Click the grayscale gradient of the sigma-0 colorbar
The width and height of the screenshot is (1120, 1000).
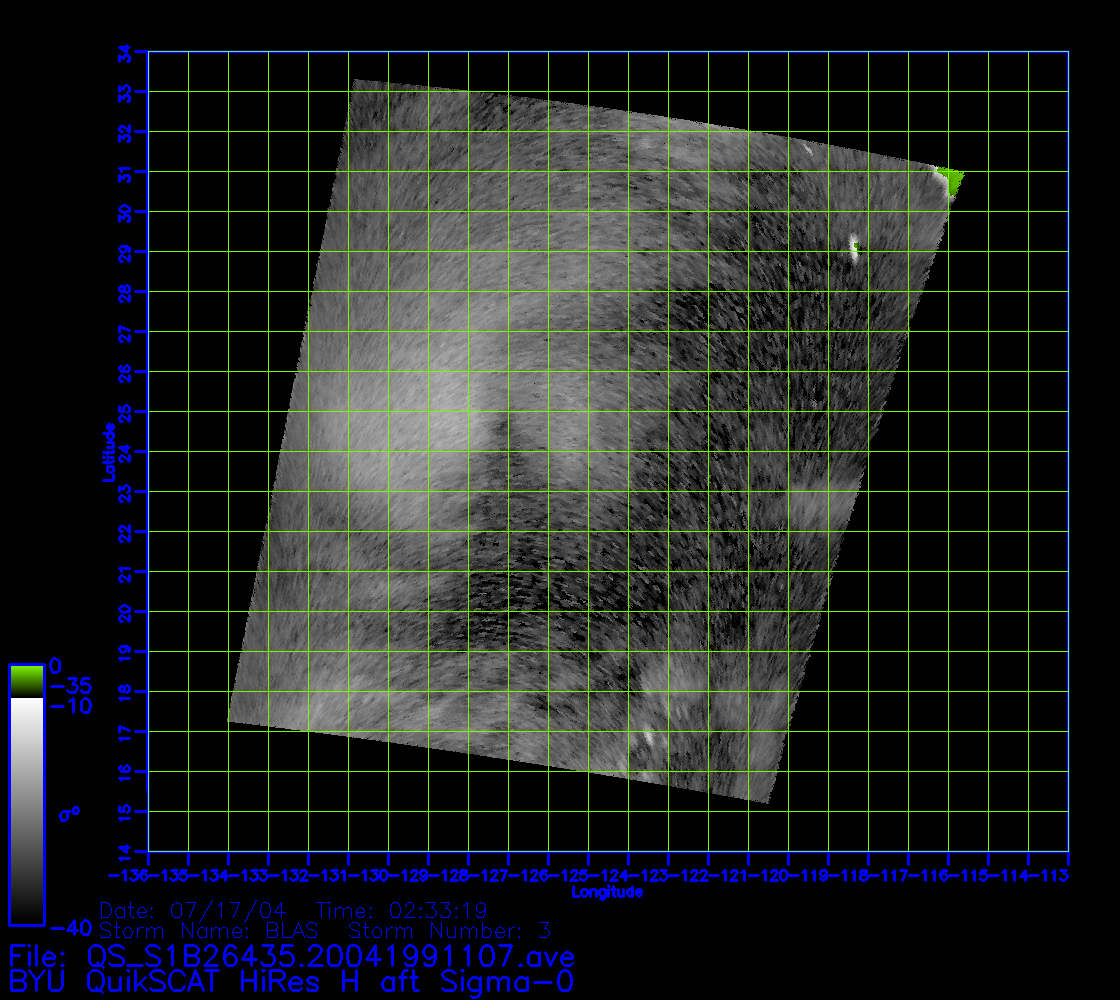click(26, 810)
